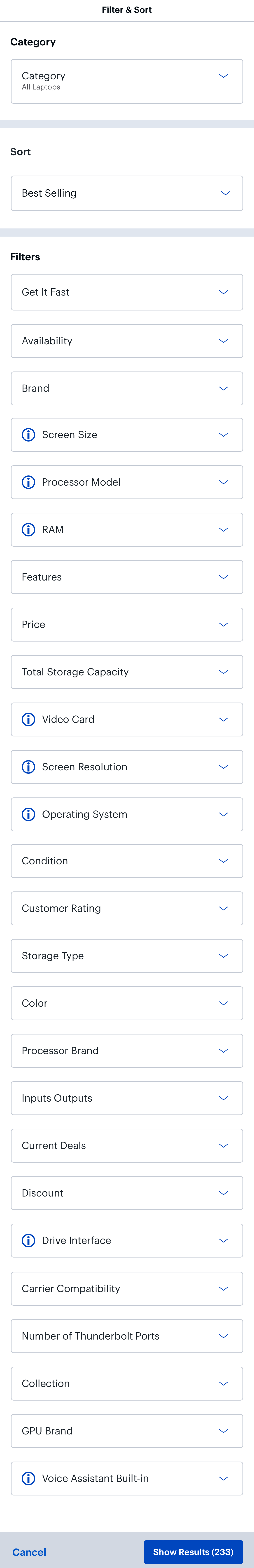This screenshot has width=254, height=1568.
Task: Open the Total Storage Capacity filter
Action: point(126,672)
